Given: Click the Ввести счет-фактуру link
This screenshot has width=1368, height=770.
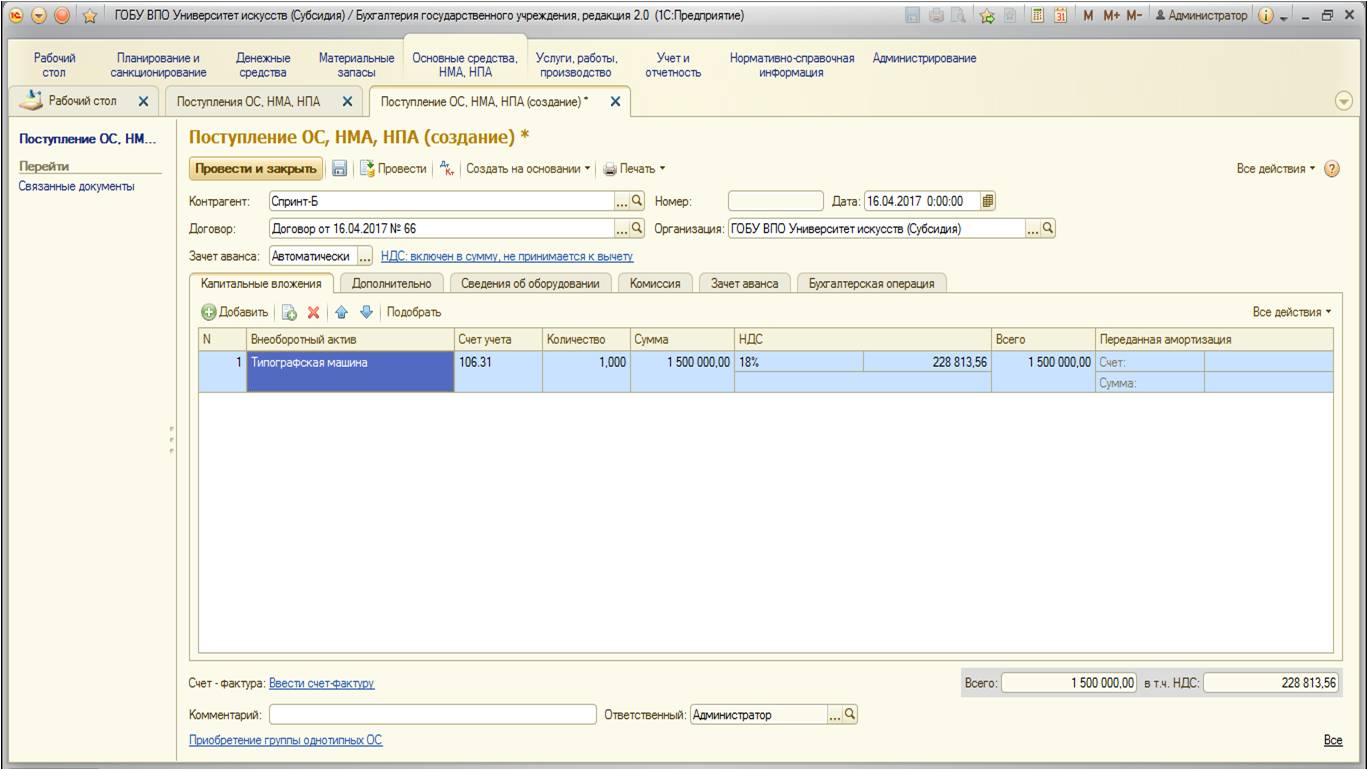Looking at the screenshot, I should (x=321, y=684).
